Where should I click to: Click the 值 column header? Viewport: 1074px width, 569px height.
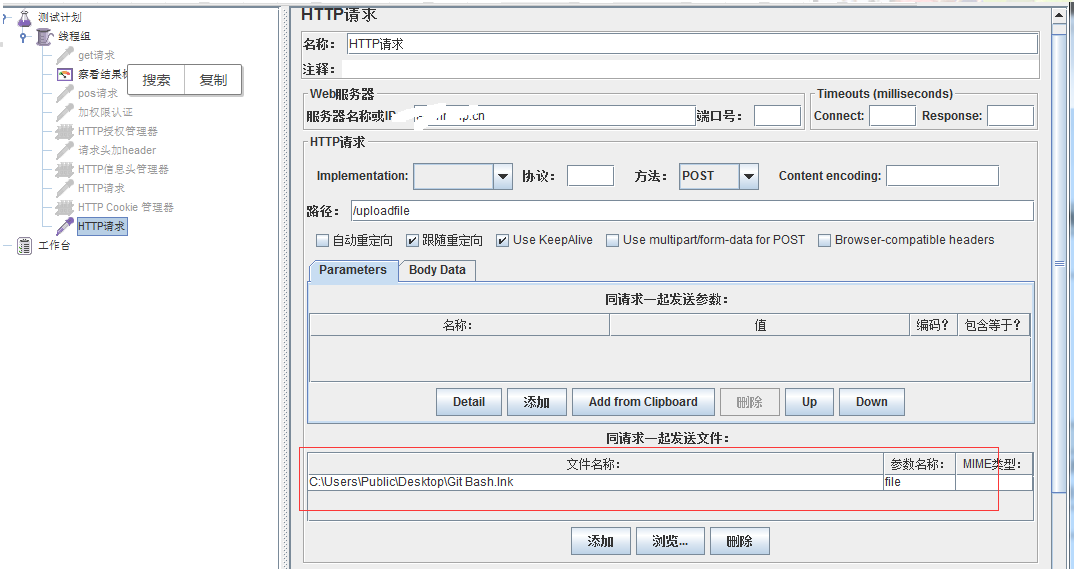[x=760, y=325]
